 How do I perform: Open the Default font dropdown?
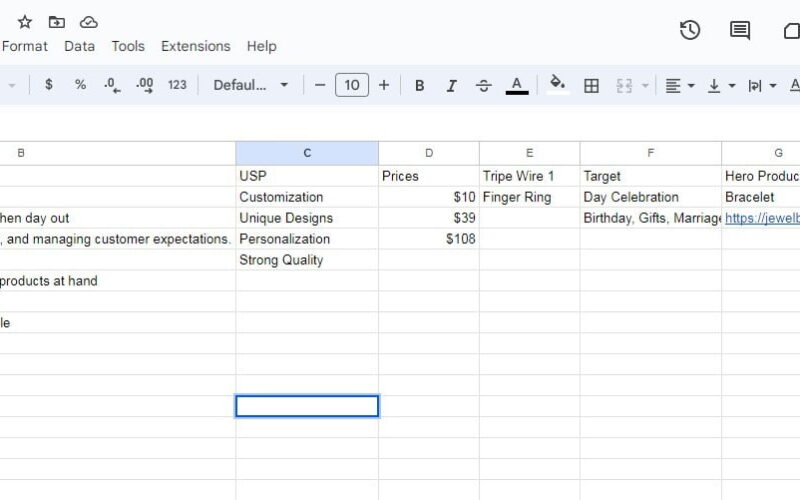251,85
